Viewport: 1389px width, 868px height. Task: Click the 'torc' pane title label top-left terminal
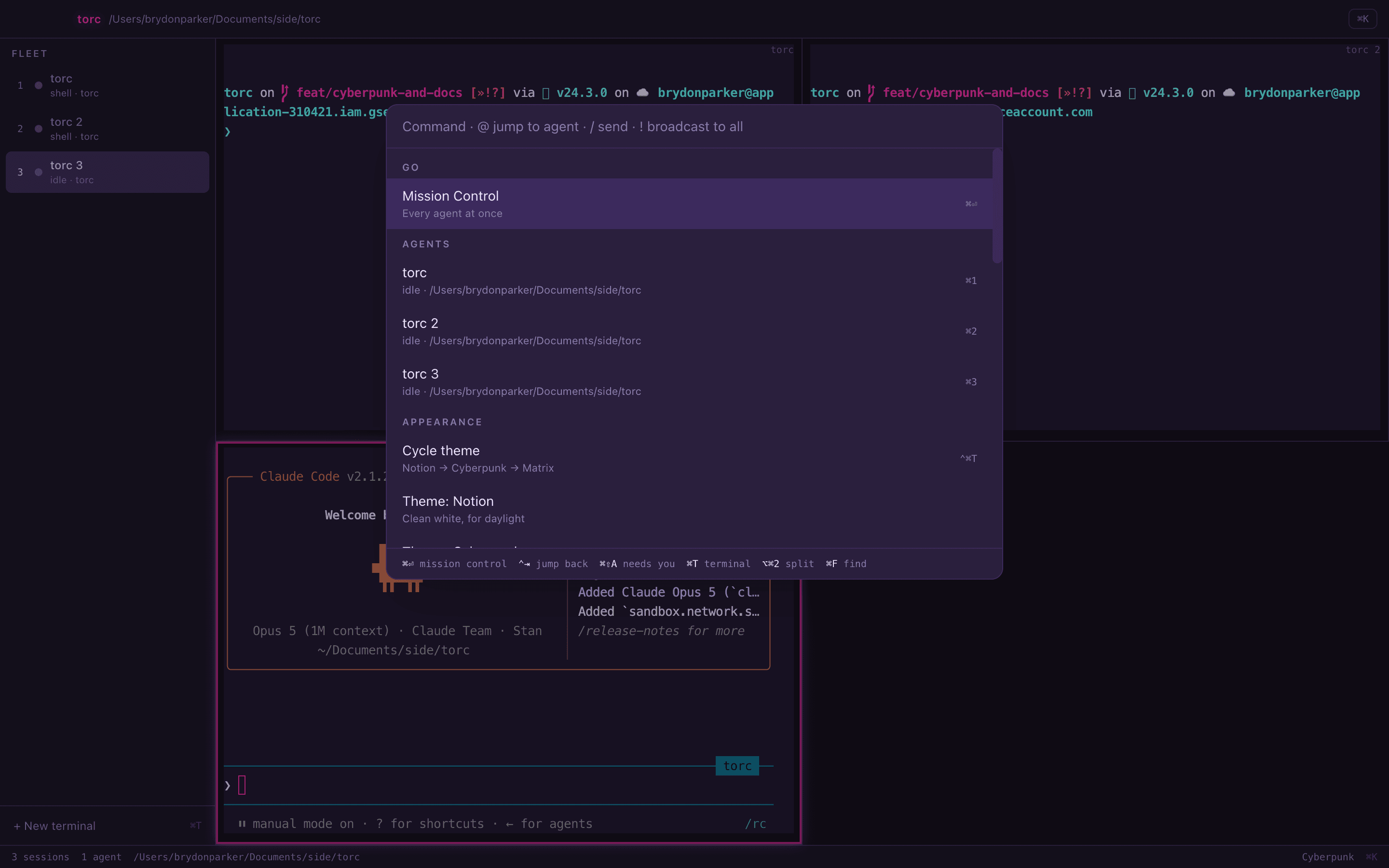782,50
